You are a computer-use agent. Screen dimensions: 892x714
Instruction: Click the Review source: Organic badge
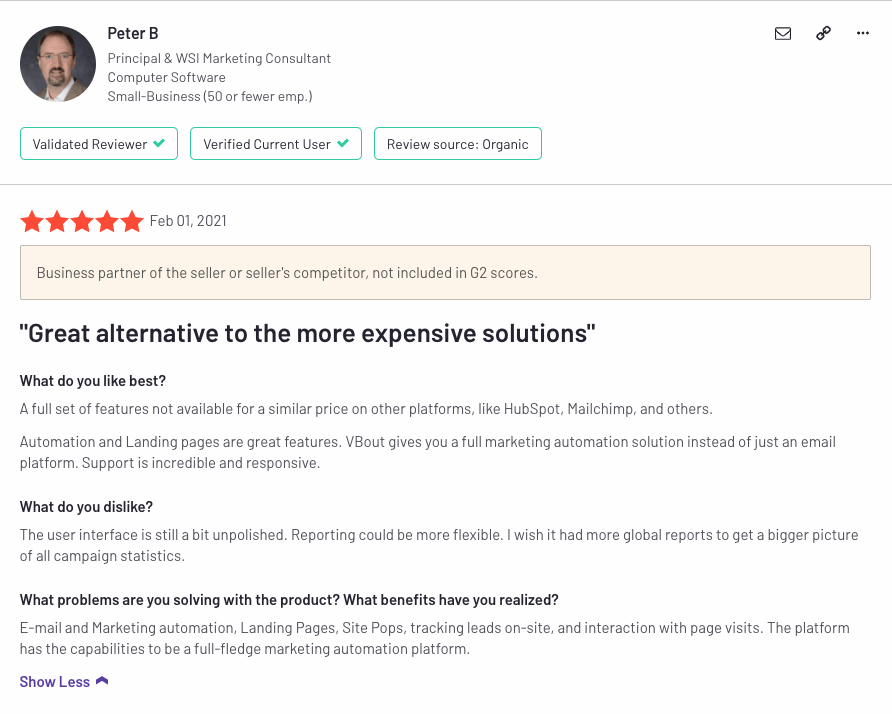coord(458,144)
